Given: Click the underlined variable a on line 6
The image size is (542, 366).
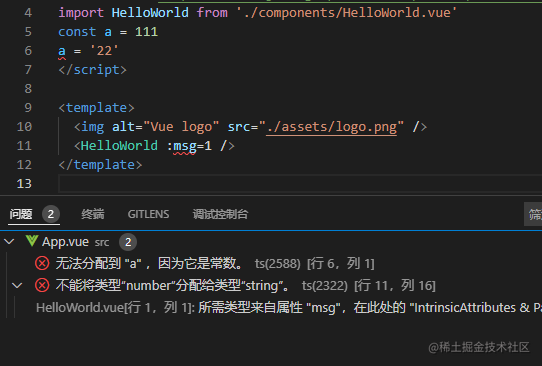Looking at the screenshot, I should coord(62,51).
